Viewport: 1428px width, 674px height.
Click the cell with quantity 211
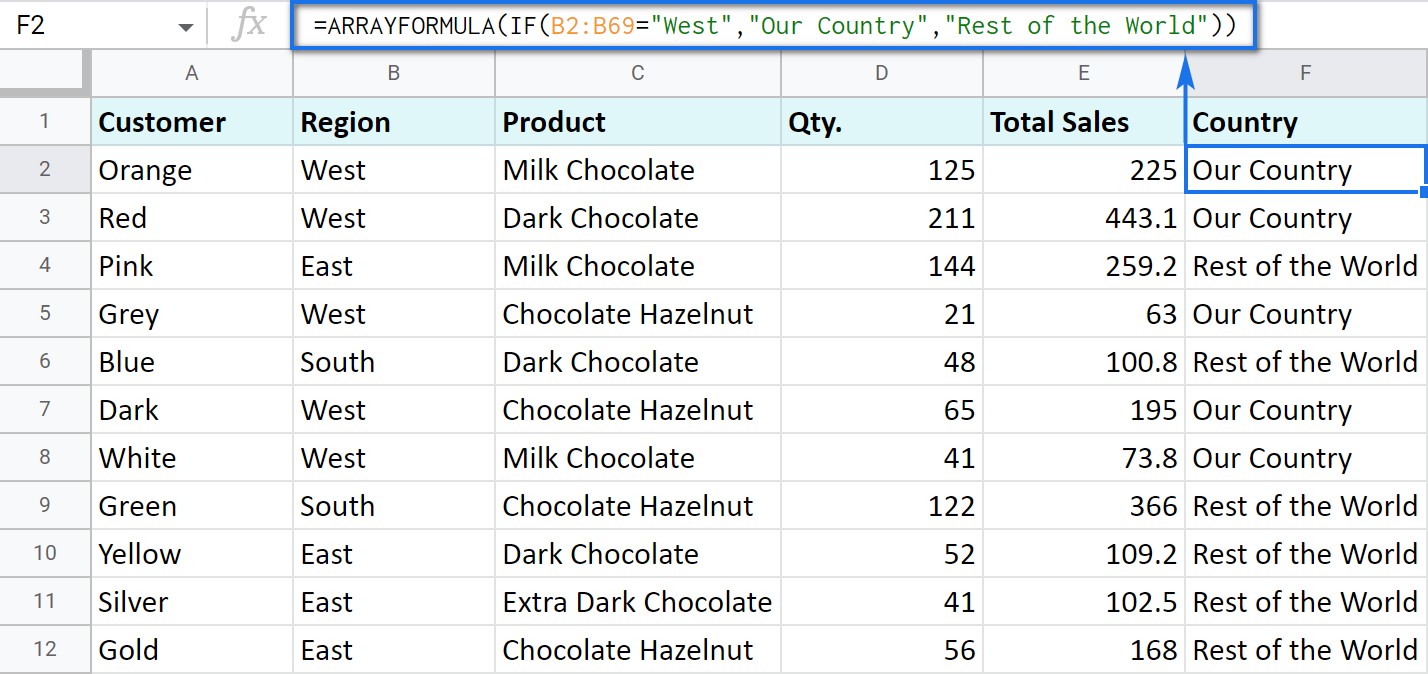[x=880, y=218]
